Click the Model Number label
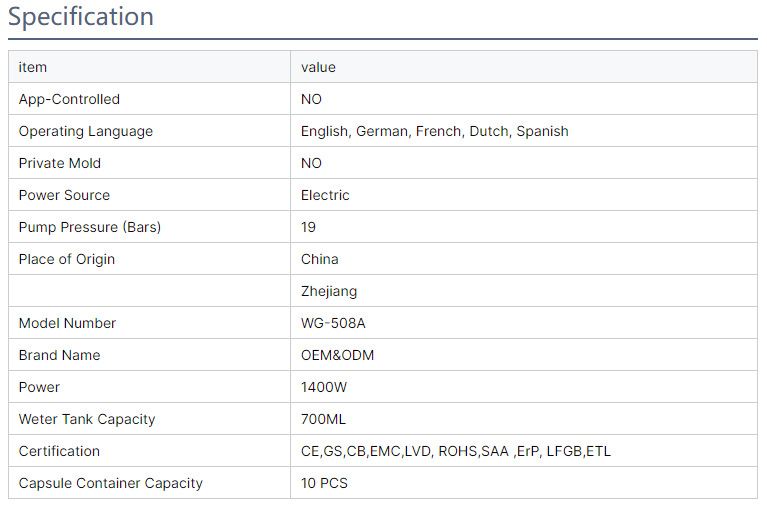Viewport: 767px width, 509px height. coord(67,323)
